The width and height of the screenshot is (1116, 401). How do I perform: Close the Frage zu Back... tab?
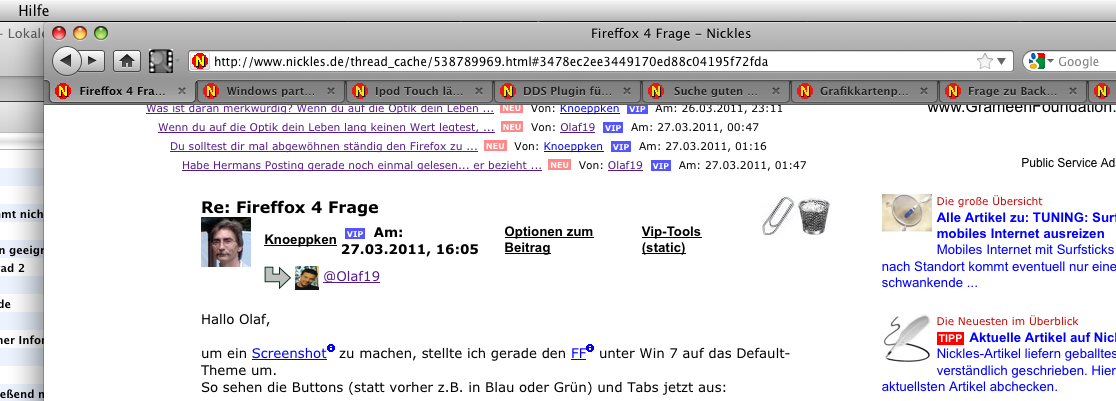click(1073, 91)
